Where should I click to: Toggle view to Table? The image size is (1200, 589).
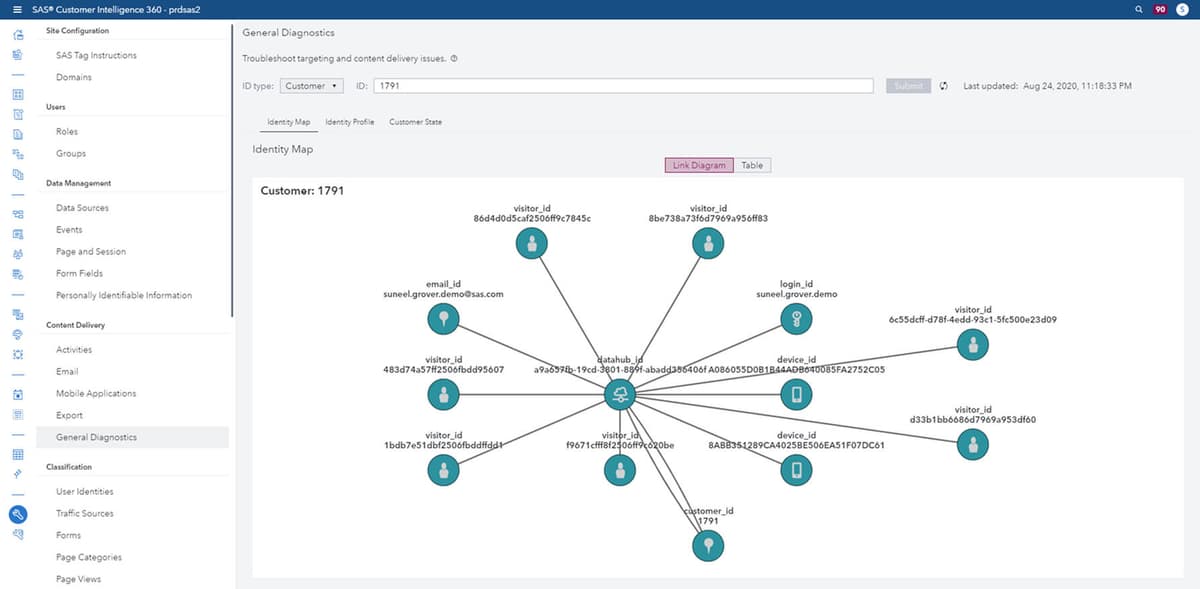click(752, 165)
